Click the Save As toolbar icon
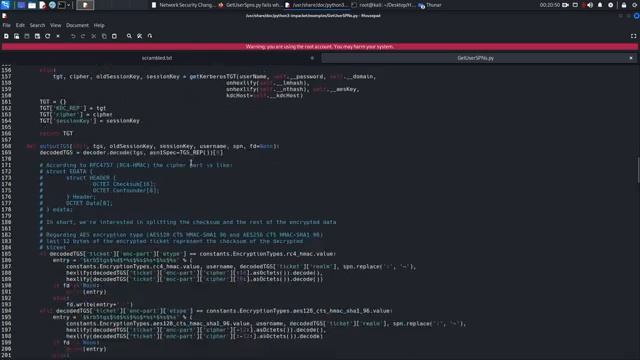The height and width of the screenshot is (360, 640). [x=37, y=36]
